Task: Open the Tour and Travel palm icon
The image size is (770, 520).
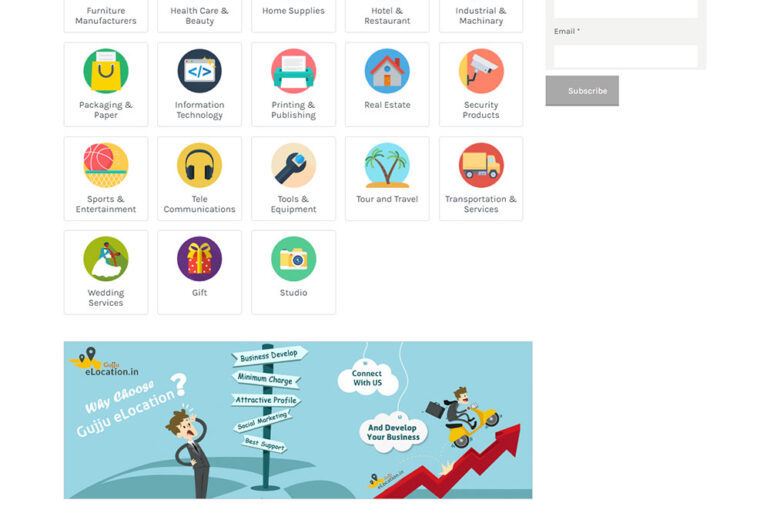Action: 387,165
